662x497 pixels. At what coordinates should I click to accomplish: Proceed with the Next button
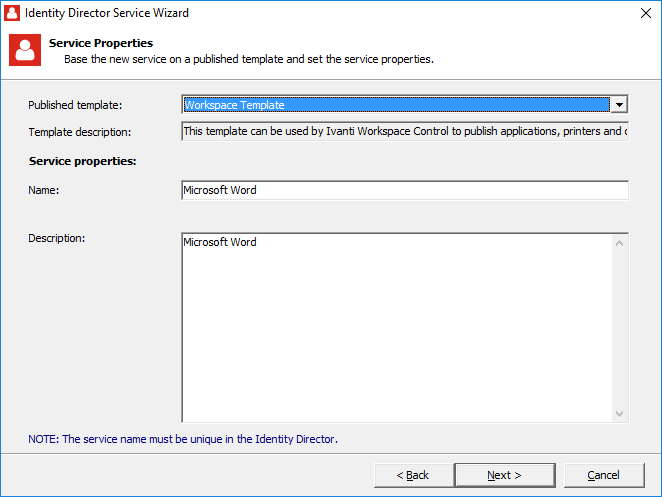coord(504,475)
